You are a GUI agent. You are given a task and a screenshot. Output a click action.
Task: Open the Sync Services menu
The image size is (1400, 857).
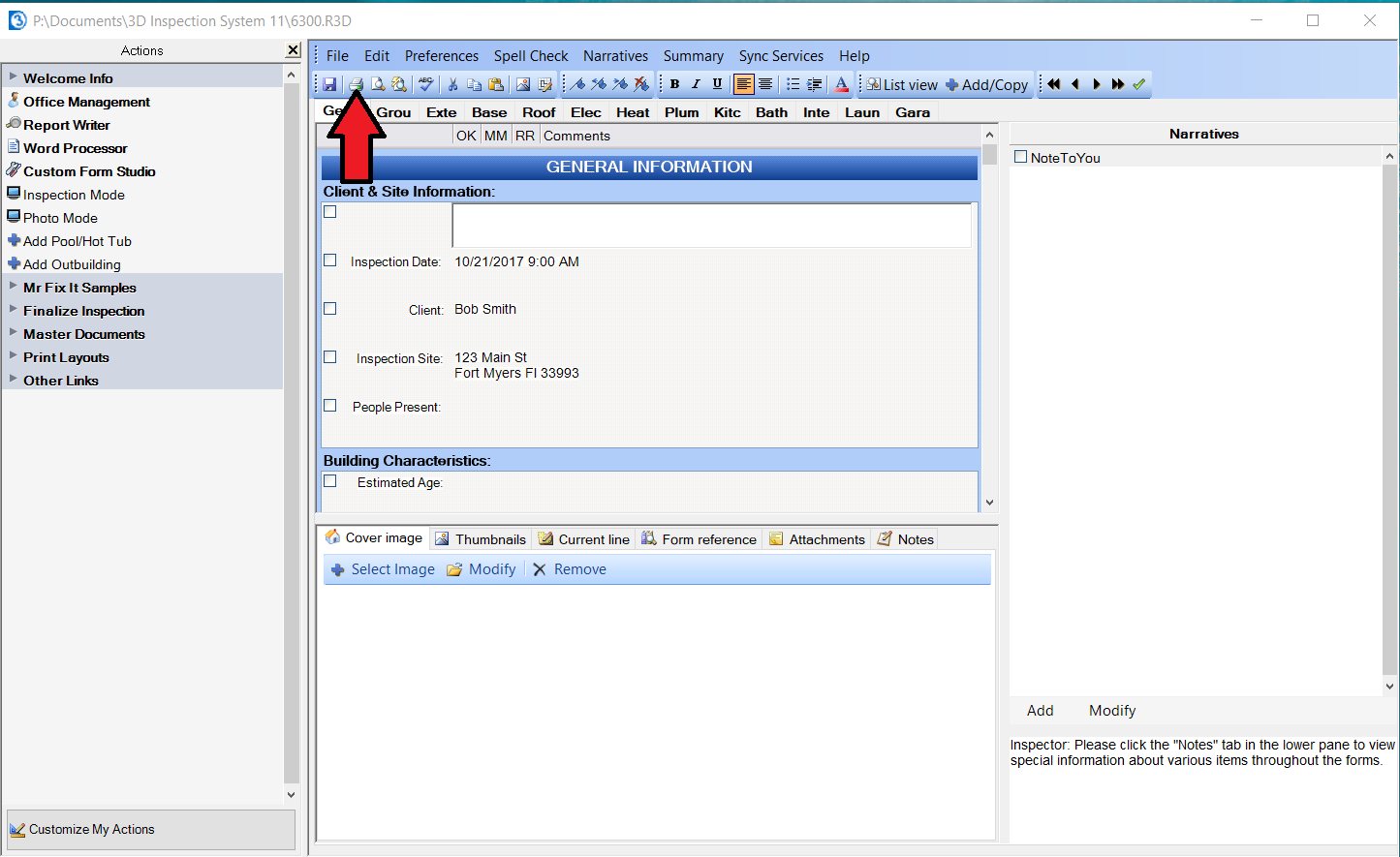point(781,56)
